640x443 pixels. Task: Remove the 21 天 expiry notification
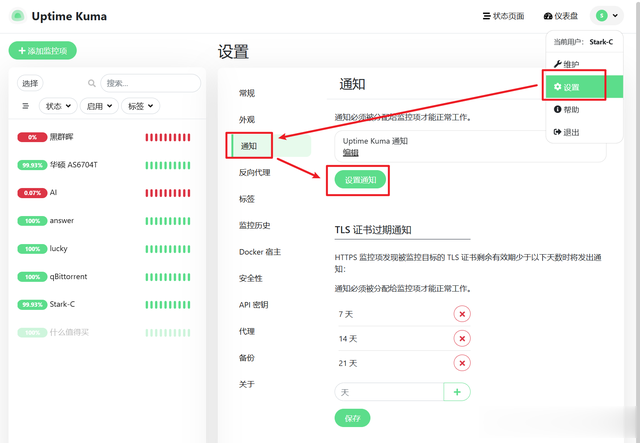[462, 363]
